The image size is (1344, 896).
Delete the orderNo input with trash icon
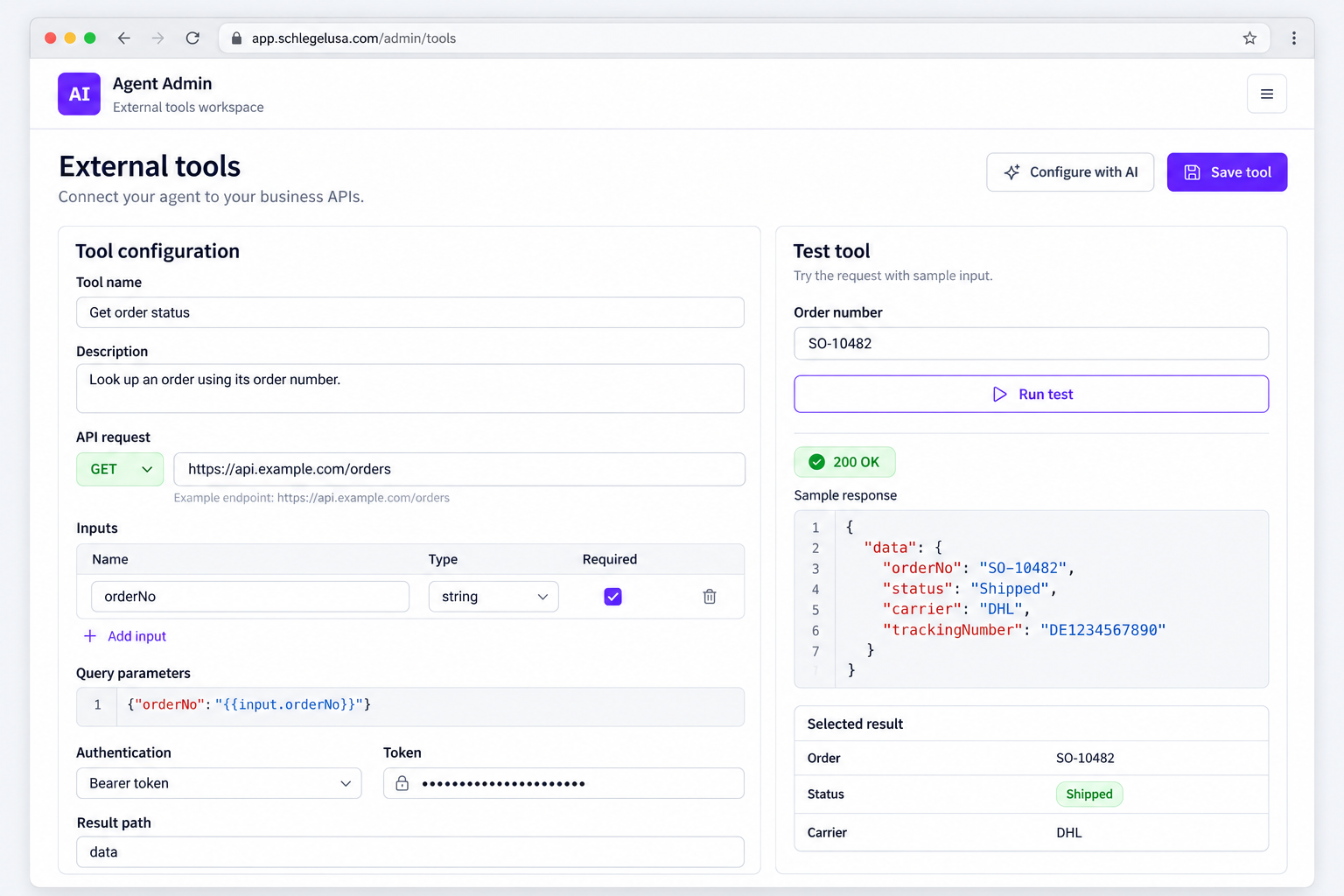click(x=710, y=597)
